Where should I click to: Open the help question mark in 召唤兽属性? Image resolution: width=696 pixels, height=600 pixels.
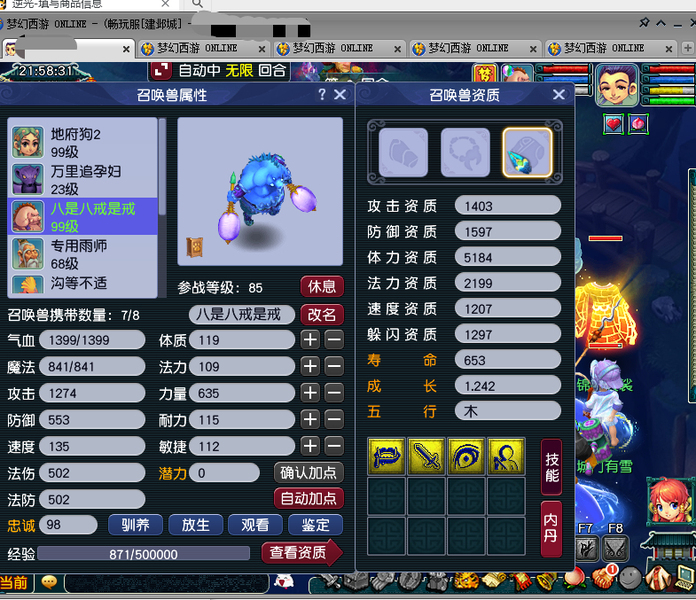(x=322, y=94)
